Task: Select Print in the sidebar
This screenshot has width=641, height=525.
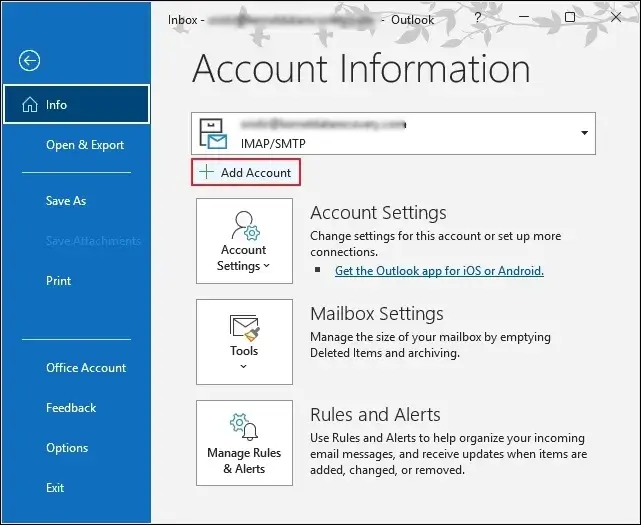Action: pos(58,281)
